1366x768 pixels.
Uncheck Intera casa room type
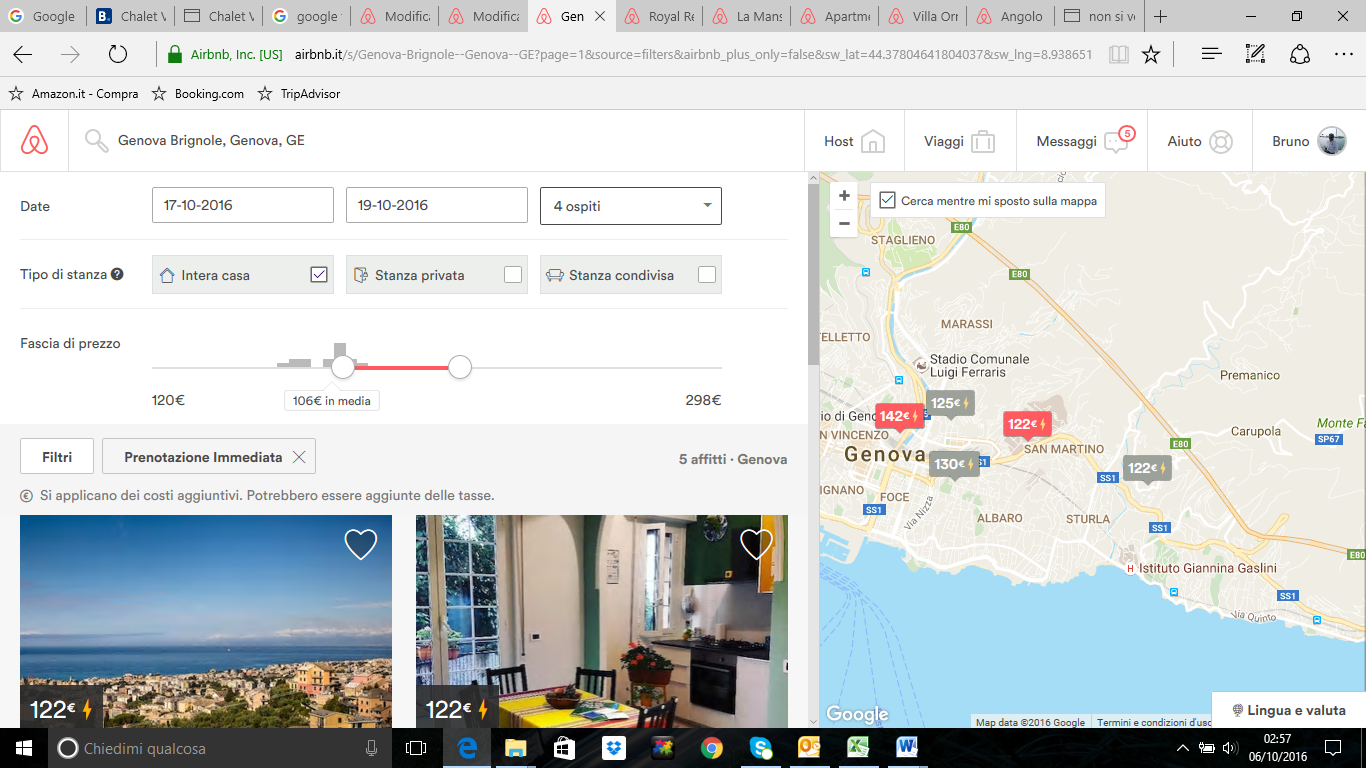(319, 275)
